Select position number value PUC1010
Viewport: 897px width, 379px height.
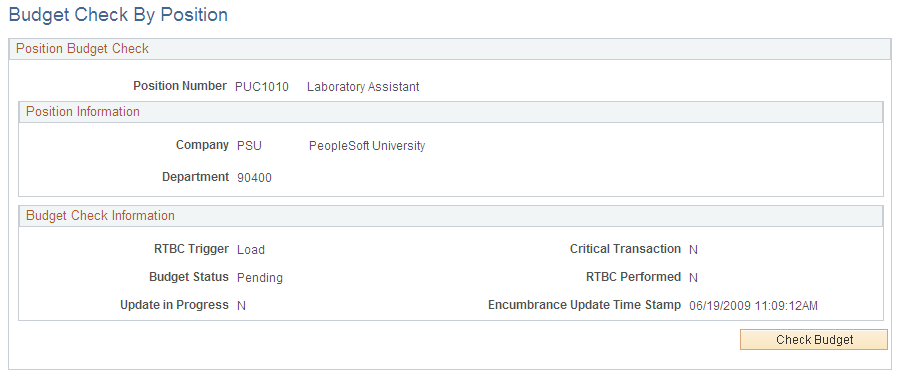[262, 87]
